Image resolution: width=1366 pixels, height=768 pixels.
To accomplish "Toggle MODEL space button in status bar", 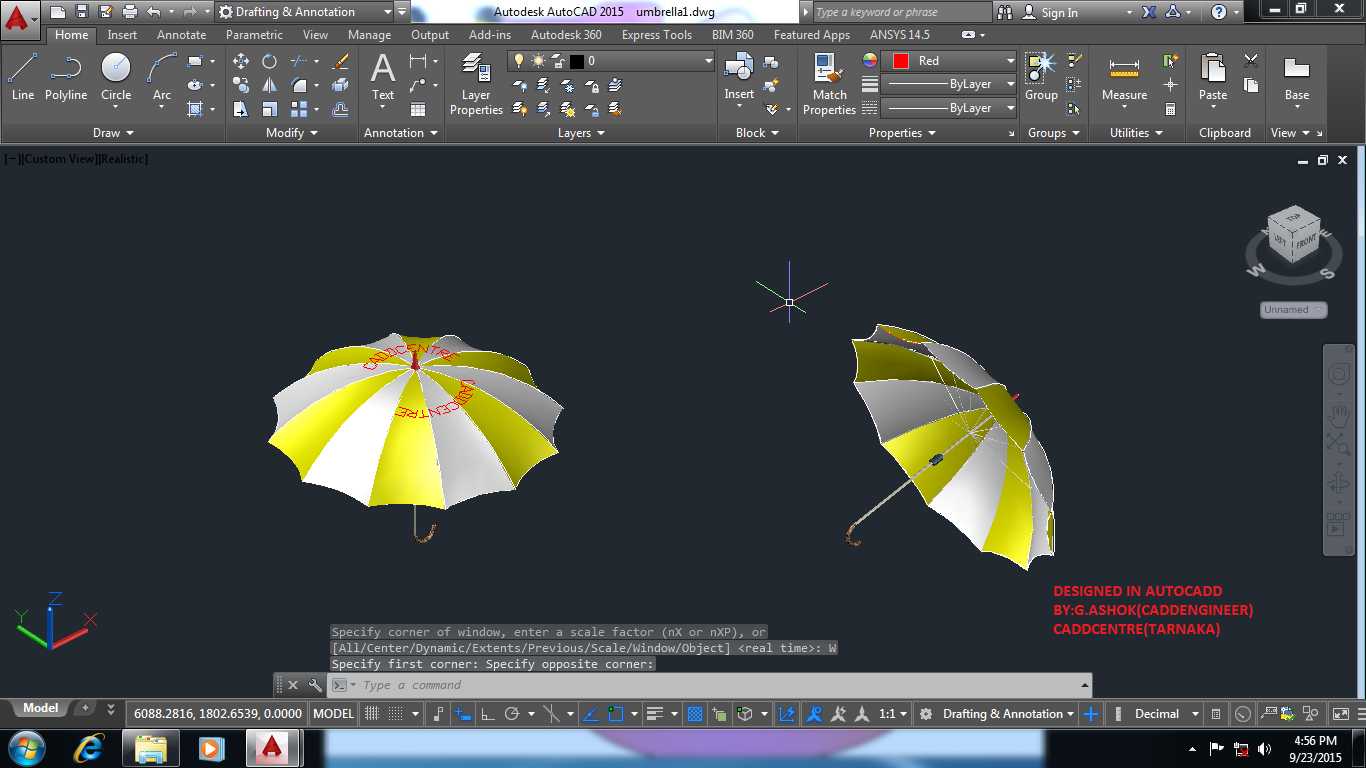I will tap(333, 714).
